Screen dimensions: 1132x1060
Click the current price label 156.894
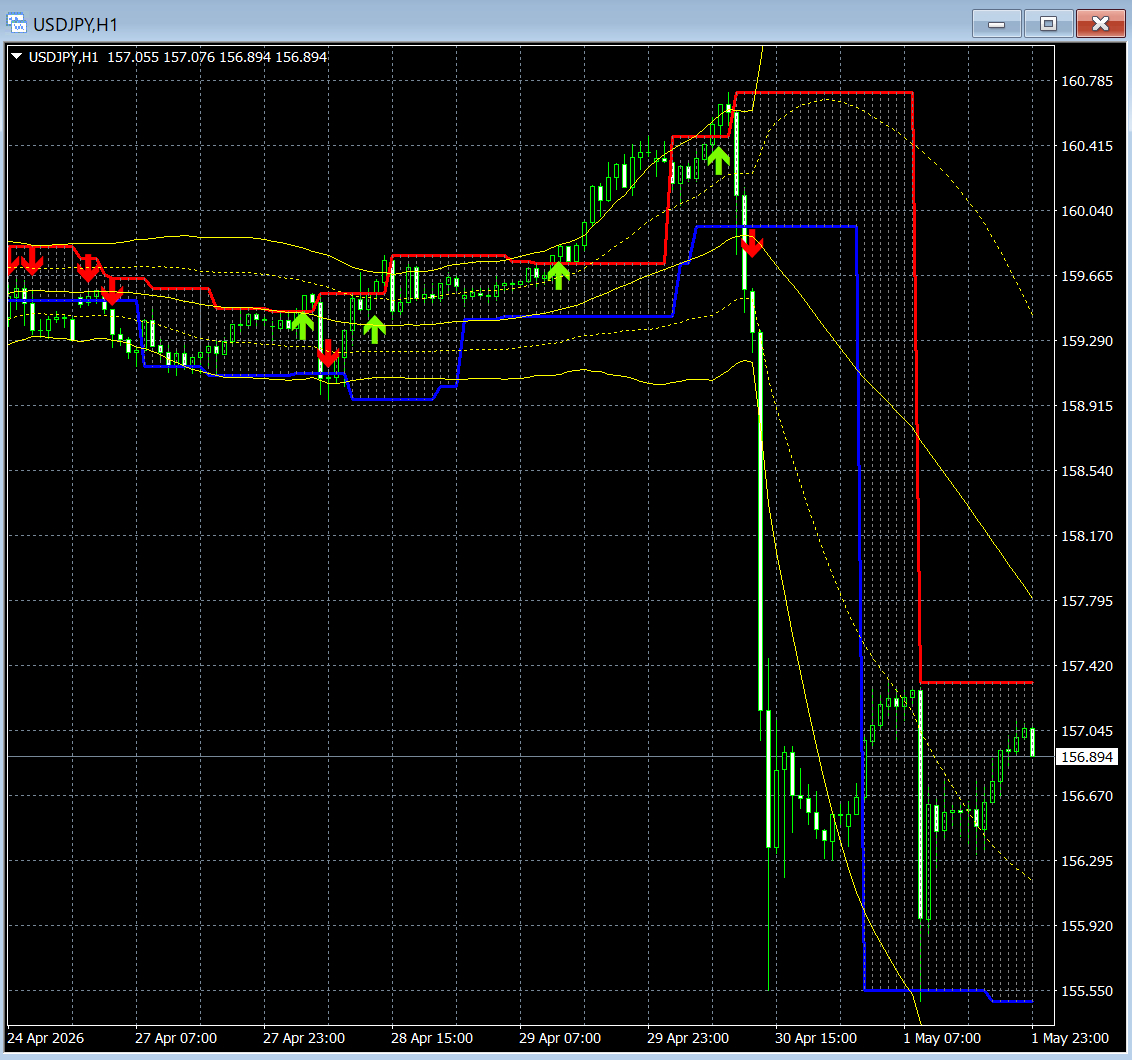click(1087, 757)
